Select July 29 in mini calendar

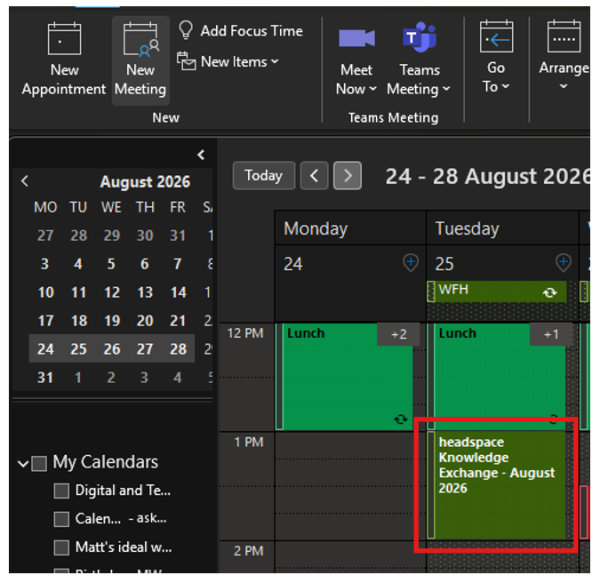[x=112, y=235]
